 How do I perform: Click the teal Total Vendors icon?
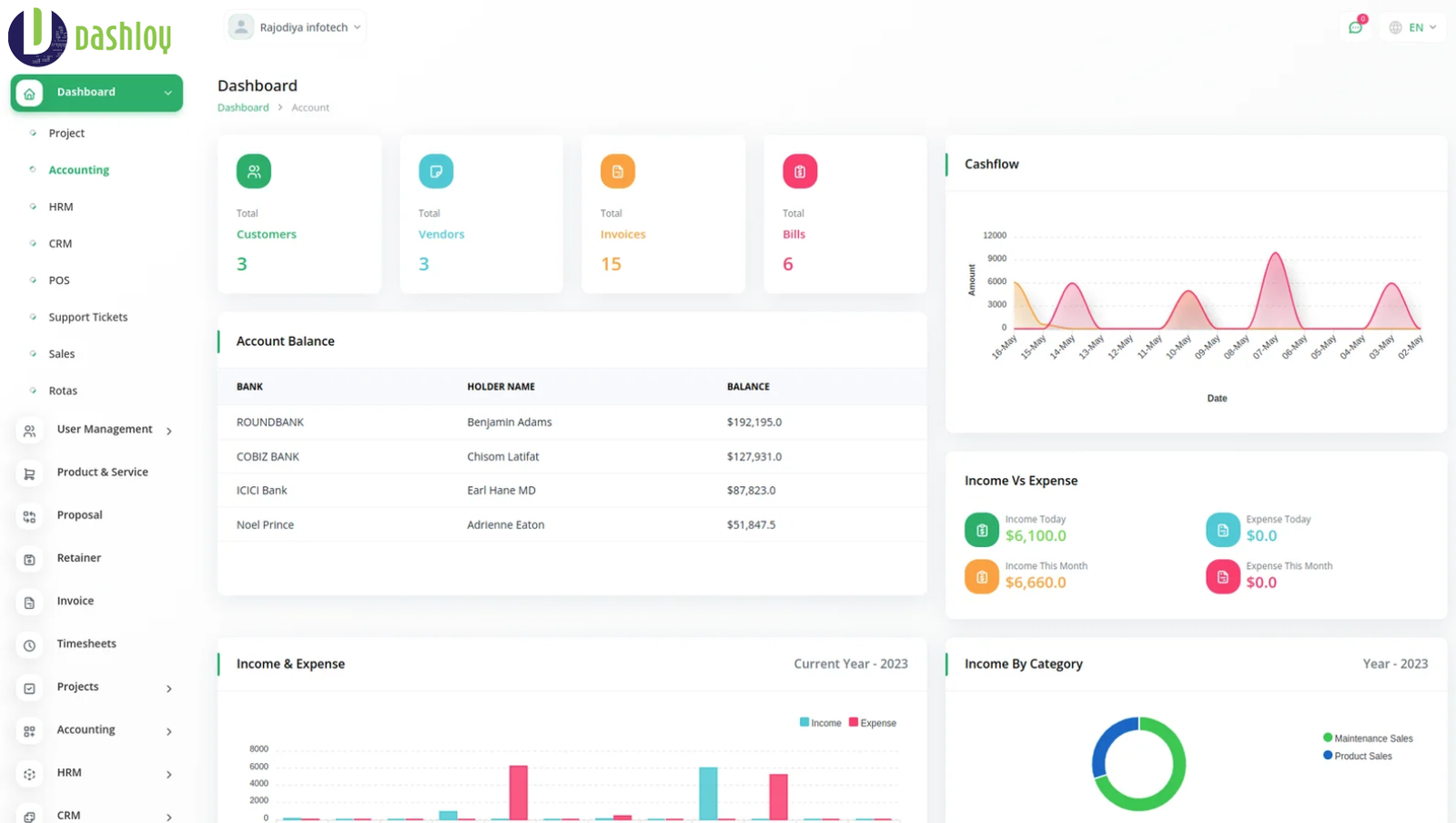click(436, 171)
